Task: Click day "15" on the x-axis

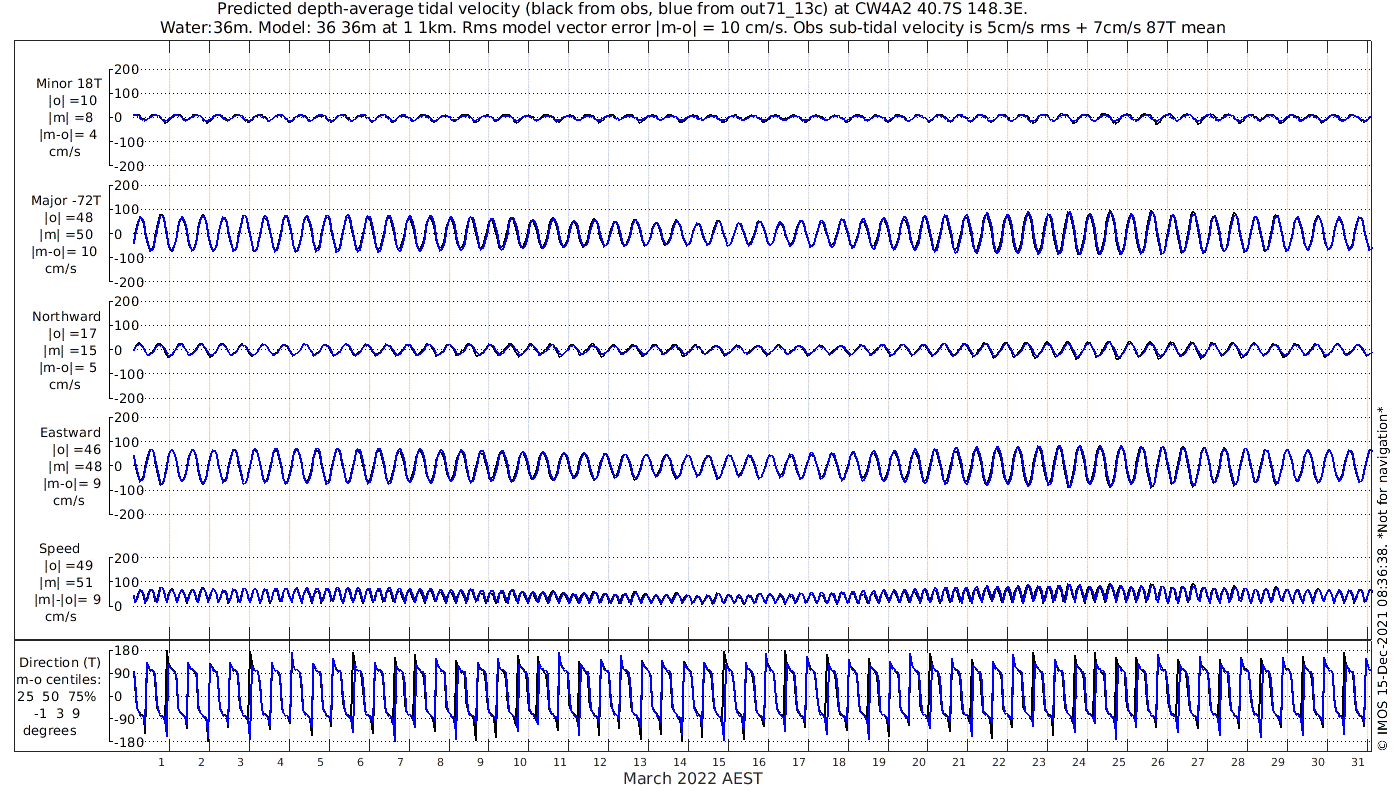Action: coord(719,762)
